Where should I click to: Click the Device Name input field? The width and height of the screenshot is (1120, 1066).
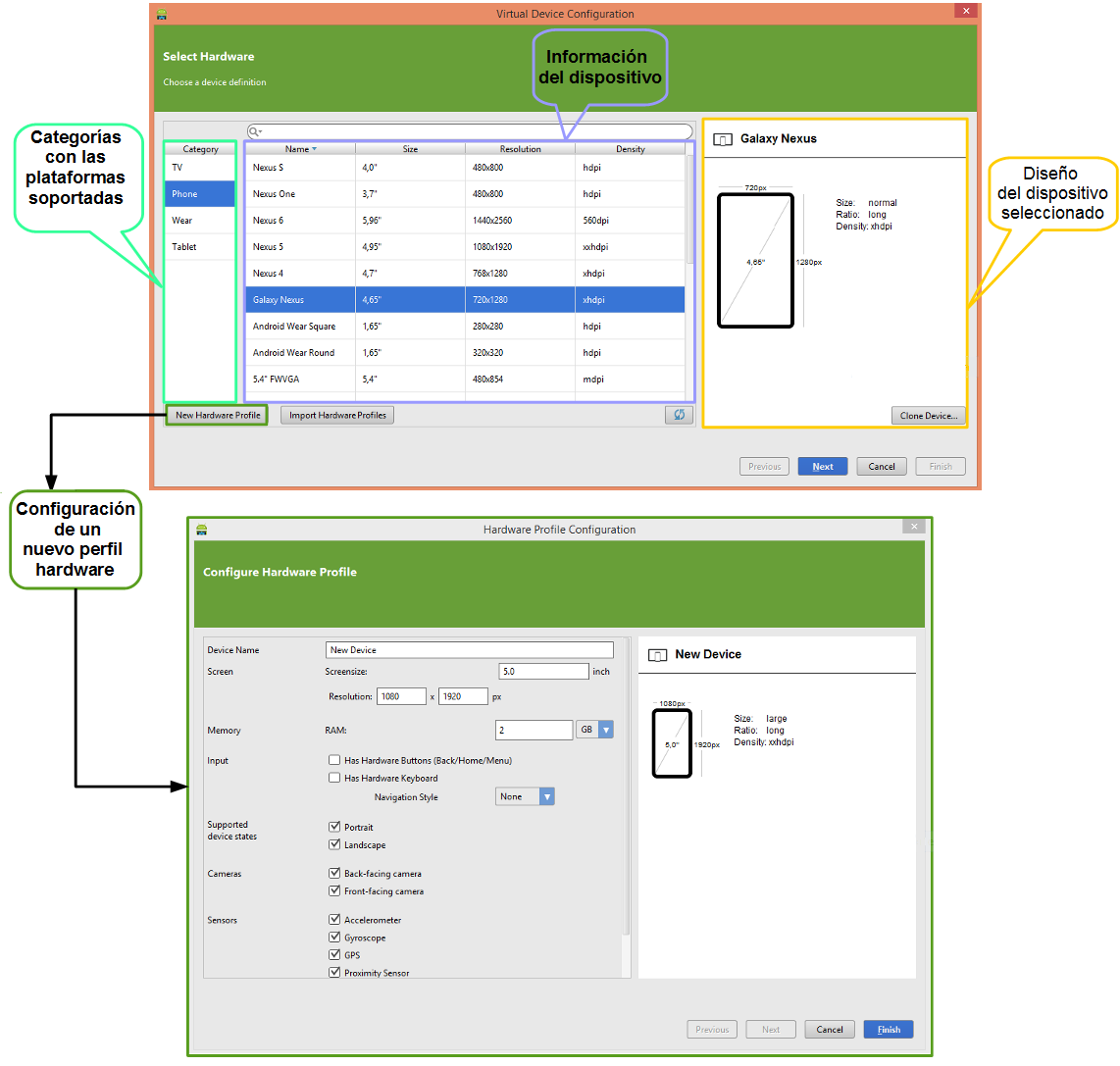(470, 649)
